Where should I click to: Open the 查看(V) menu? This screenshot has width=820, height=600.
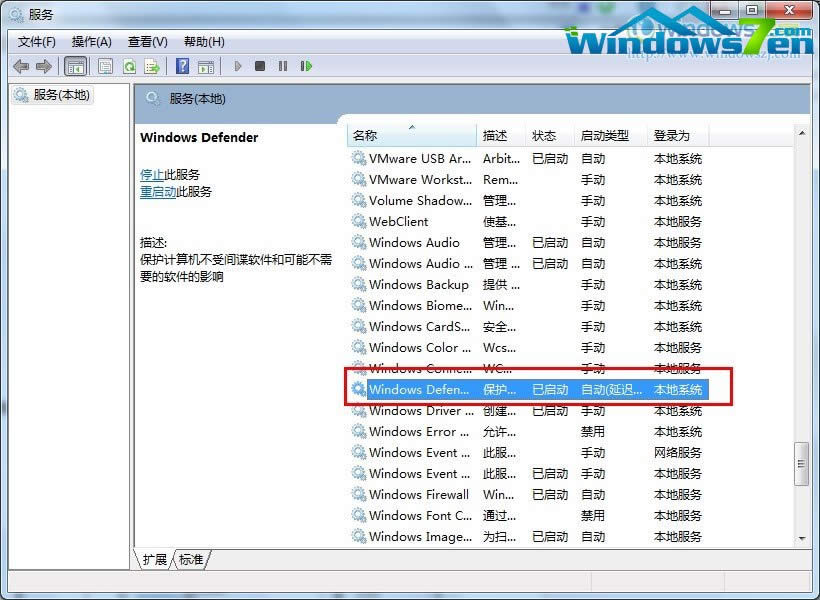pyautogui.click(x=146, y=41)
